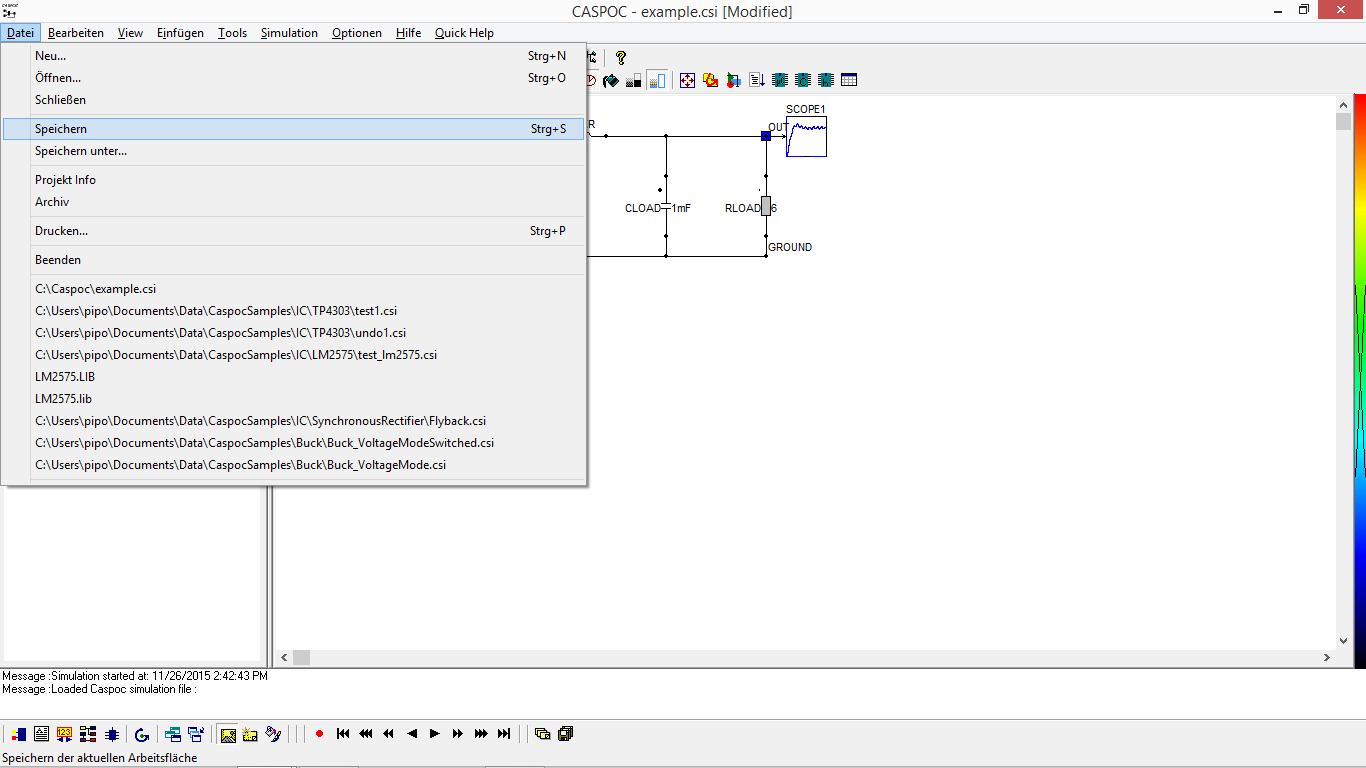1366x768 pixels.
Task: Click the text list with down-arrow icon
Action: pyautogui.click(x=757, y=80)
